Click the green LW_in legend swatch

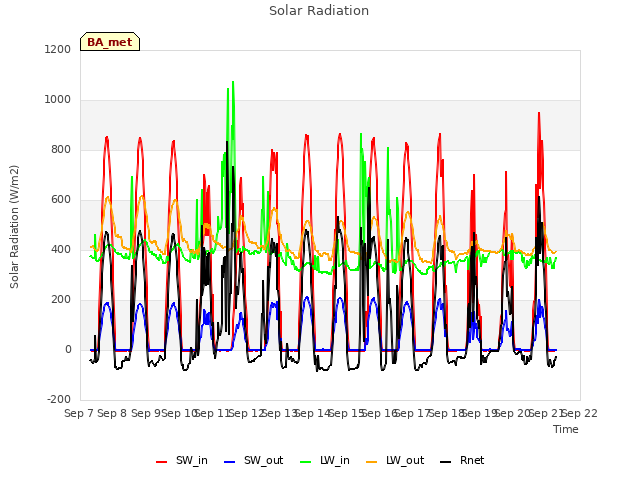coord(306,462)
